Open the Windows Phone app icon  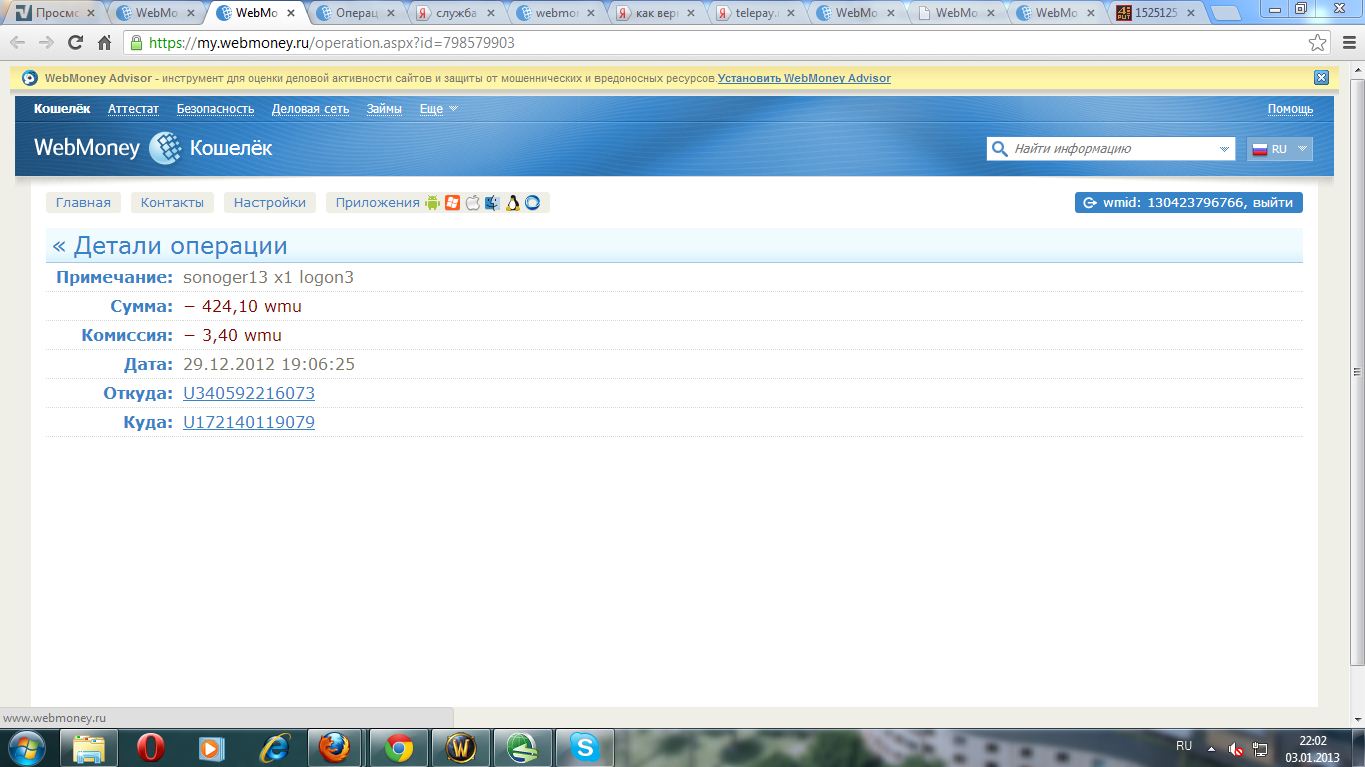pyautogui.click(x=452, y=203)
